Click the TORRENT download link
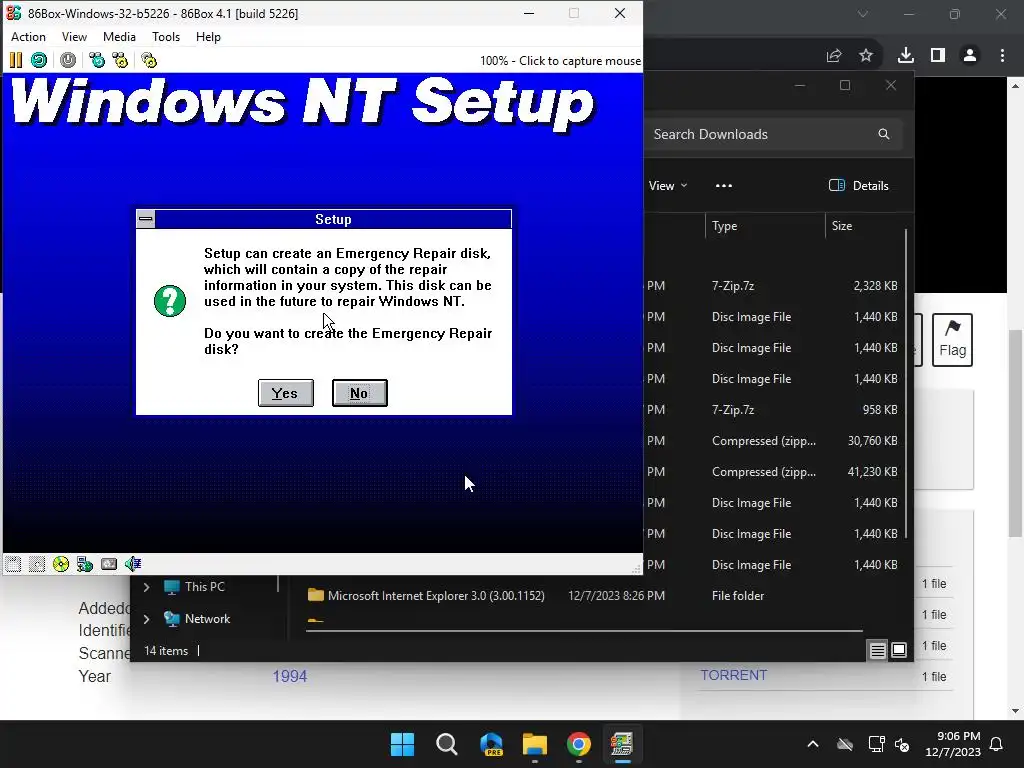The image size is (1024, 768). point(733,675)
